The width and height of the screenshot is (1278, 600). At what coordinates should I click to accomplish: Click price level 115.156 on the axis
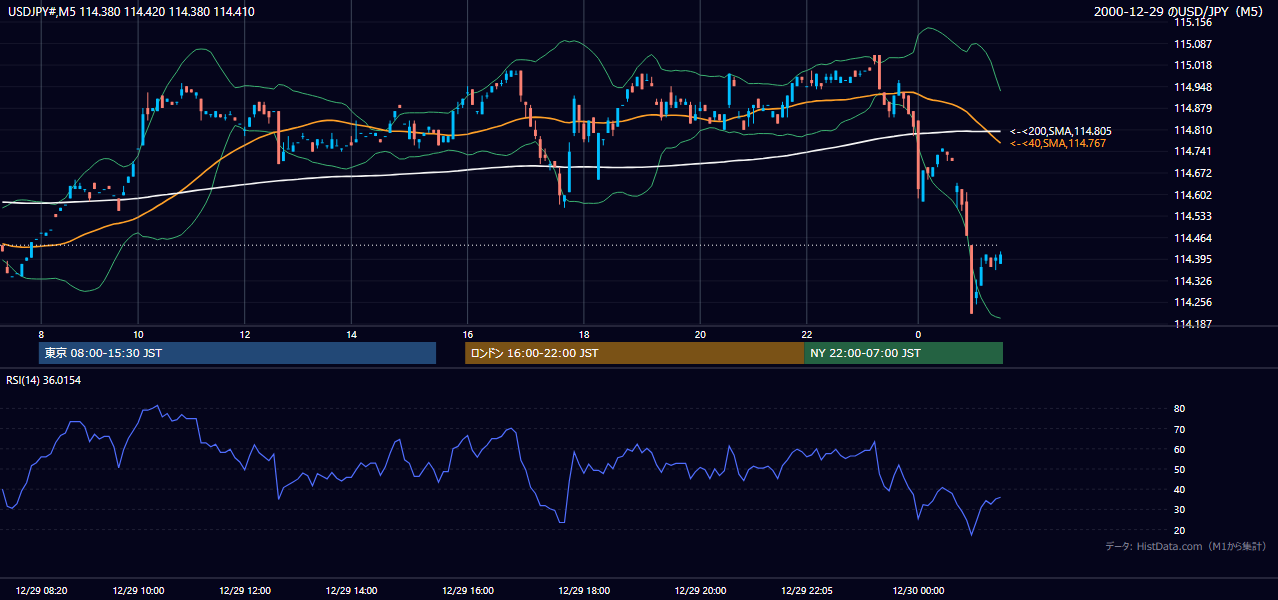pos(1193,22)
